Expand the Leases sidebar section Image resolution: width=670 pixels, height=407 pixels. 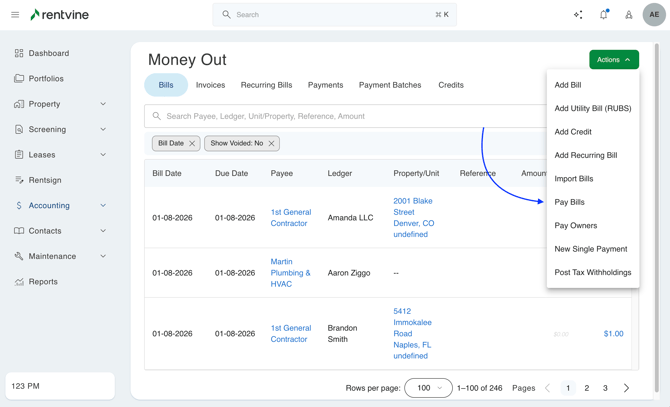click(103, 155)
